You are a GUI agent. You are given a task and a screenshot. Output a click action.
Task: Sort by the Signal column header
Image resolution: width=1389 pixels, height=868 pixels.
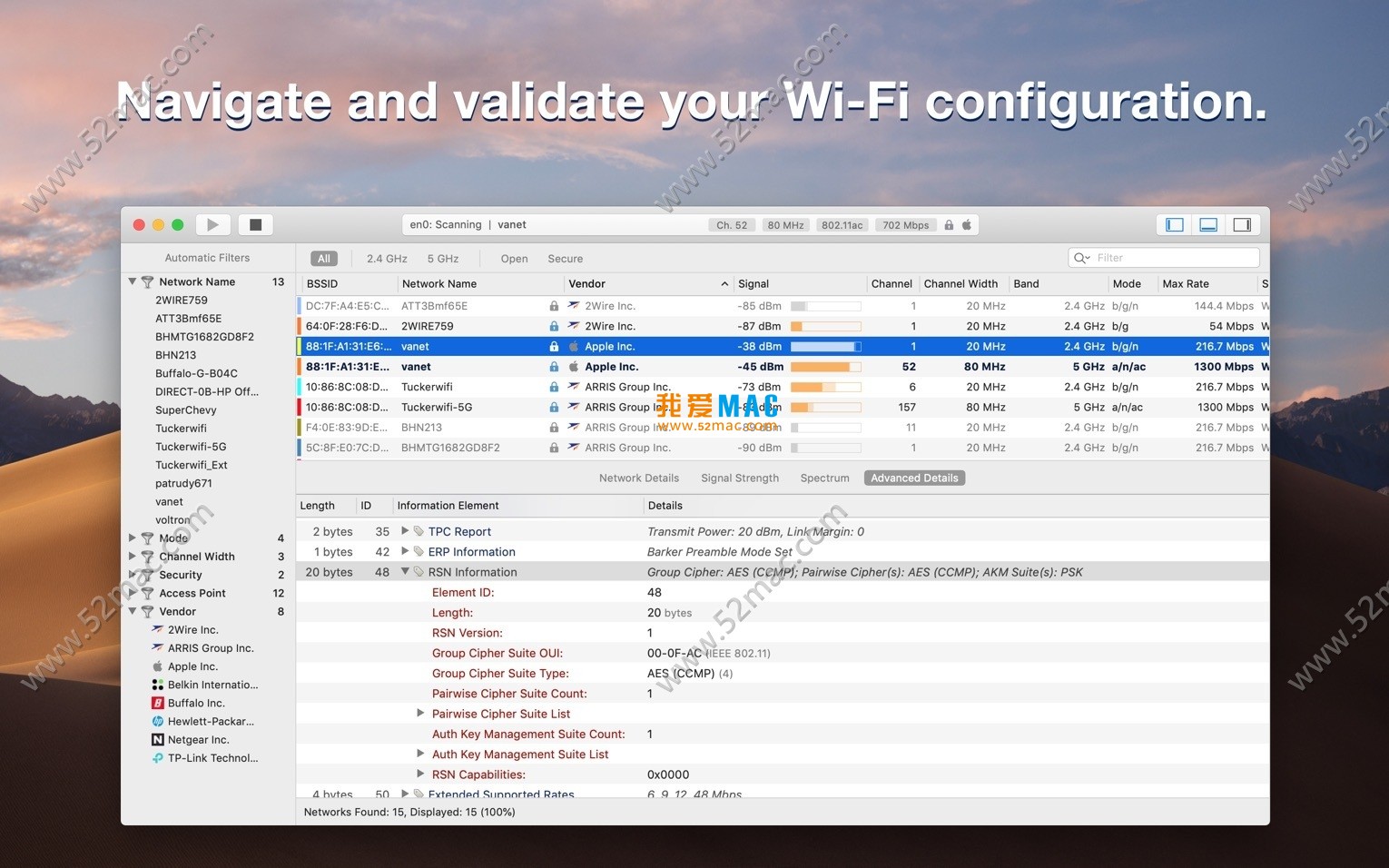point(799,284)
